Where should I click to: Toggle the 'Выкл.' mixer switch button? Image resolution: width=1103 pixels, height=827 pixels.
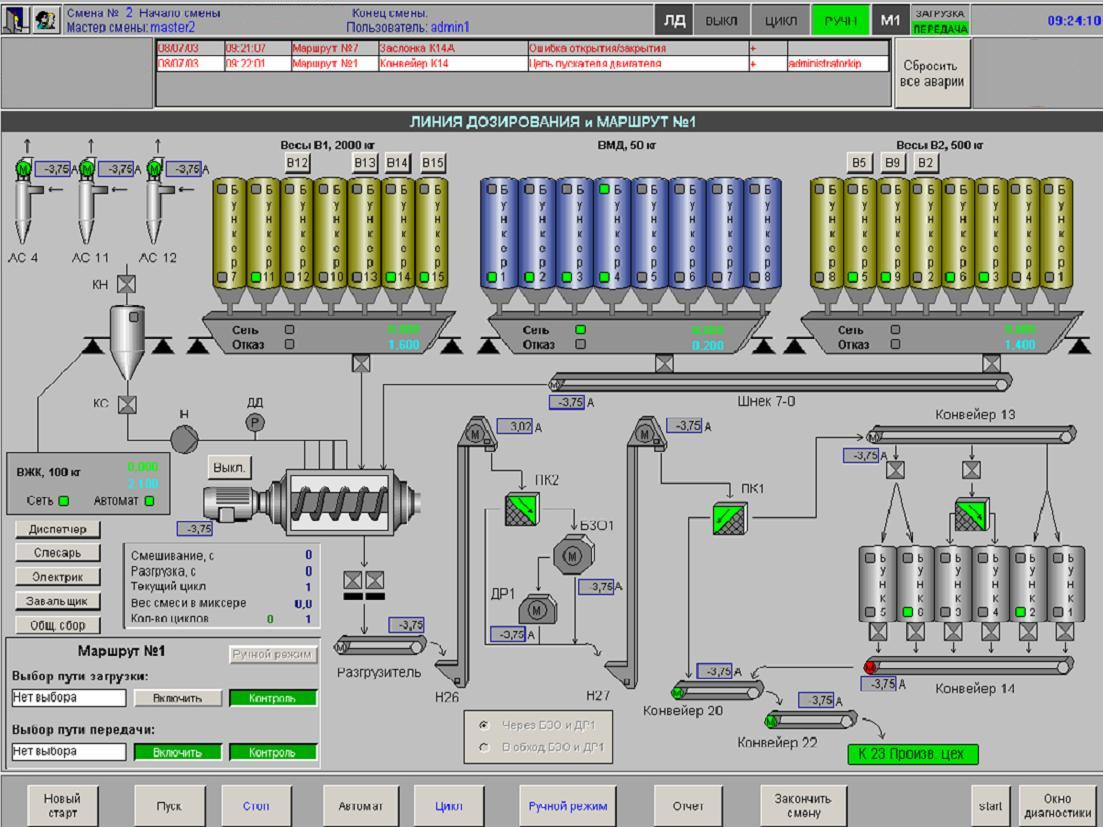tap(230, 467)
